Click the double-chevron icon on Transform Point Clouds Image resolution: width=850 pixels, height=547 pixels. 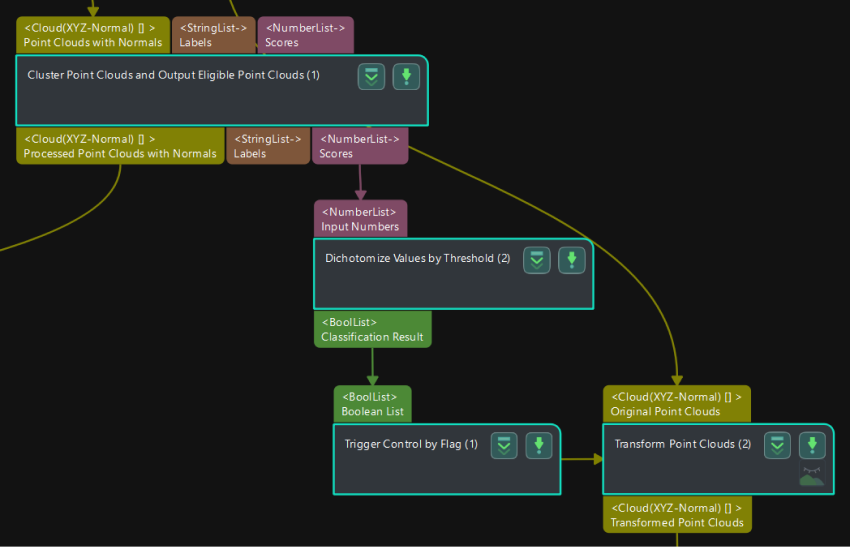tap(777, 446)
